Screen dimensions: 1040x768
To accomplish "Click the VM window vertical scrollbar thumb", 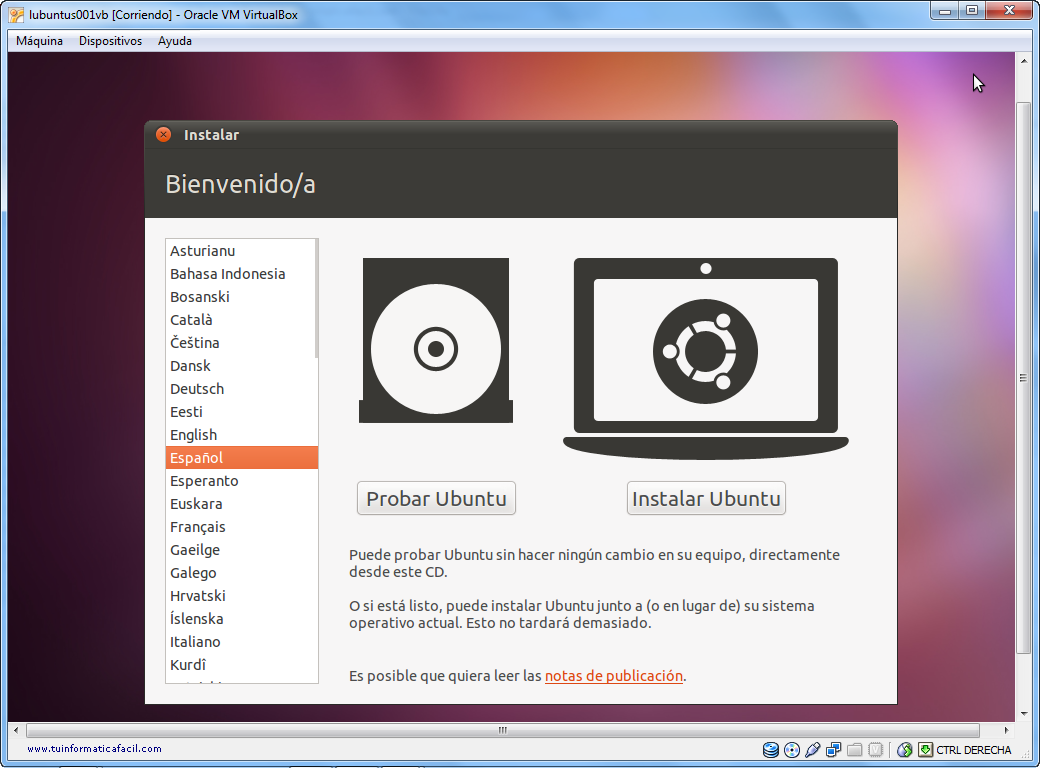I will (x=1023, y=378).
